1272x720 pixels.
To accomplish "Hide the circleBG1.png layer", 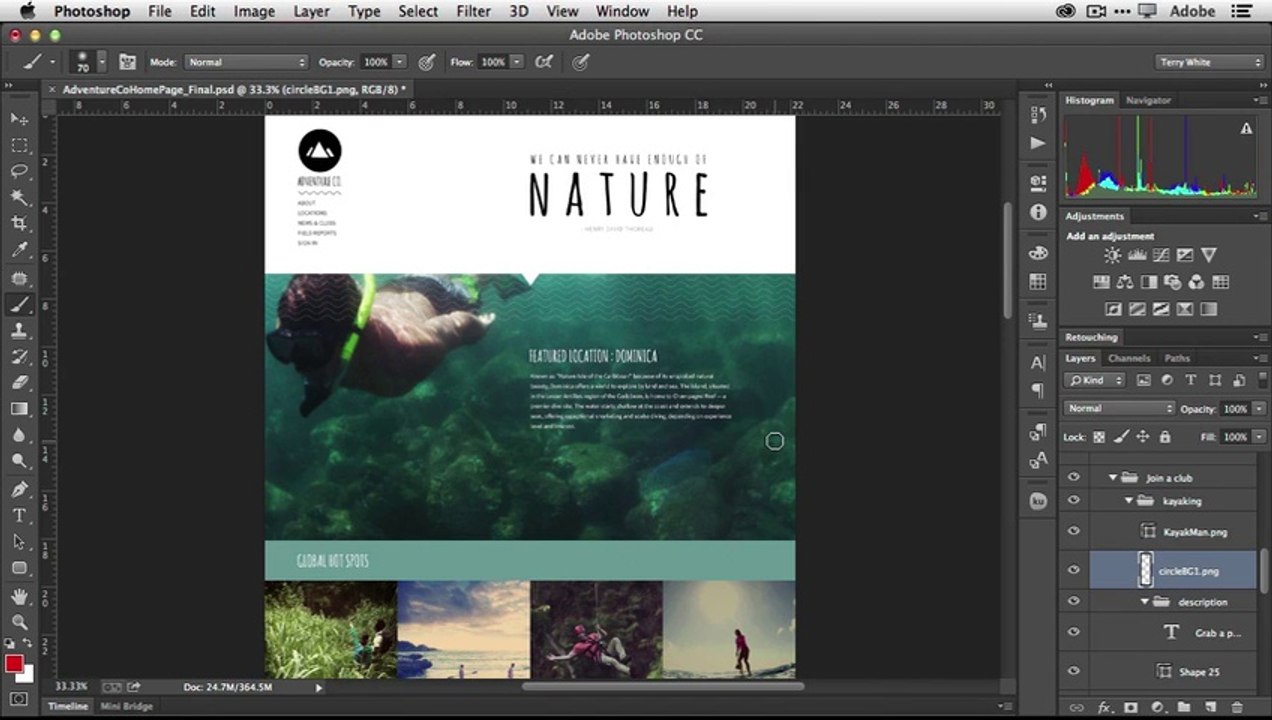I will point(1074,570).
